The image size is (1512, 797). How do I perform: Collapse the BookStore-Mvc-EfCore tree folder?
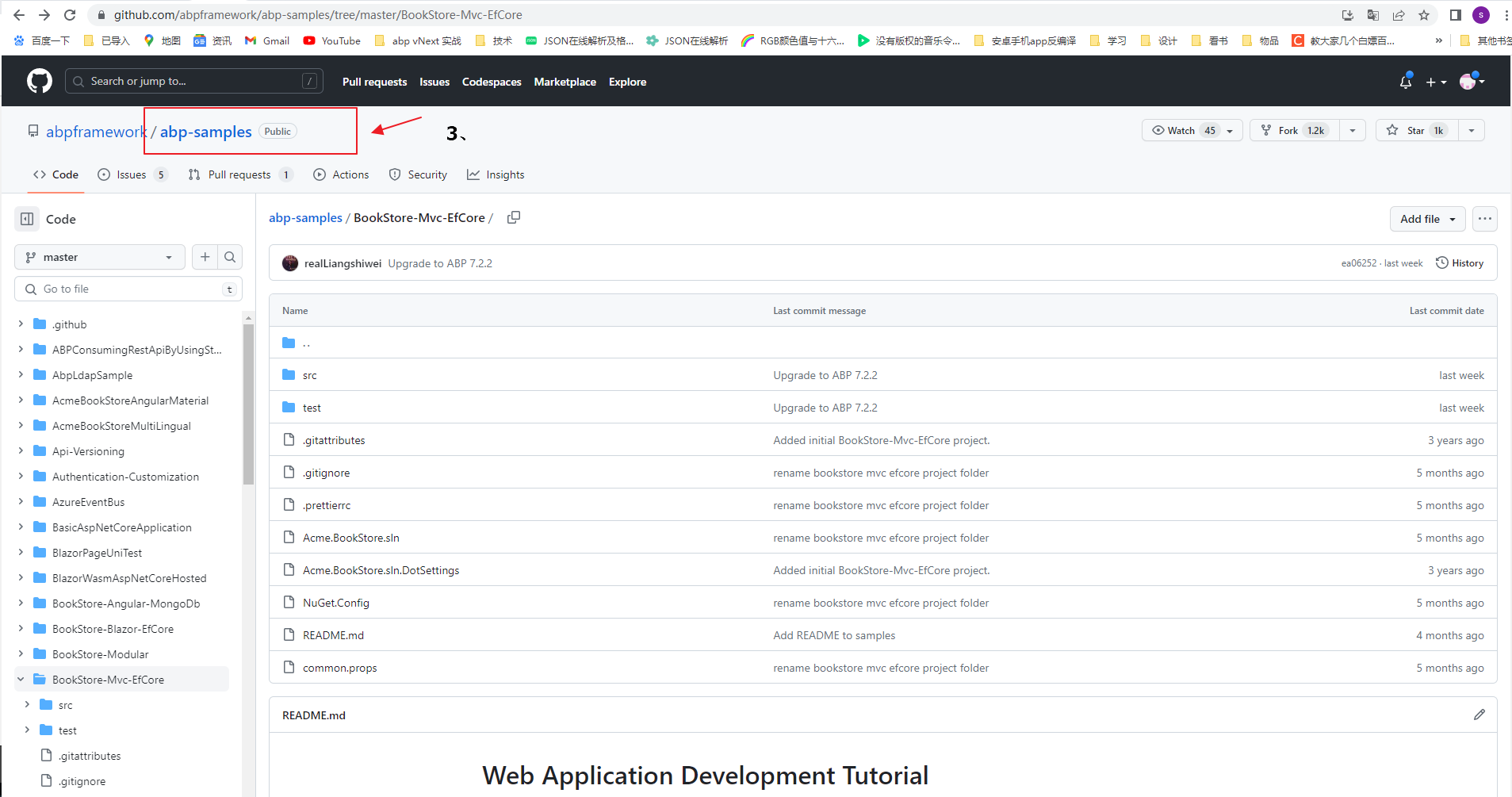point(21,679)
